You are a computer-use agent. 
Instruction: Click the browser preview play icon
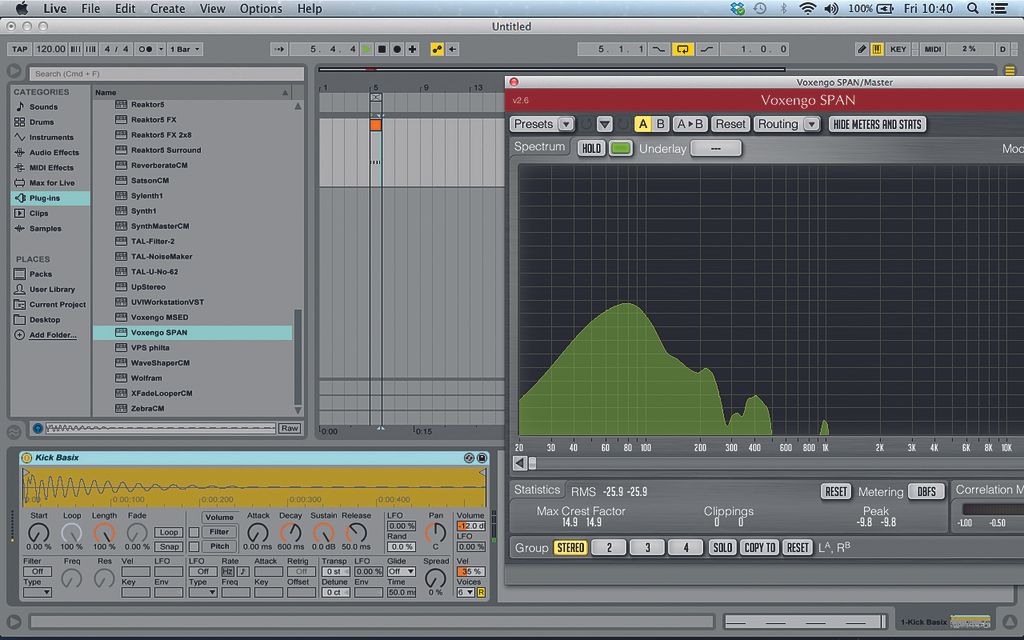pyautogui.click(x=38, y=428)
